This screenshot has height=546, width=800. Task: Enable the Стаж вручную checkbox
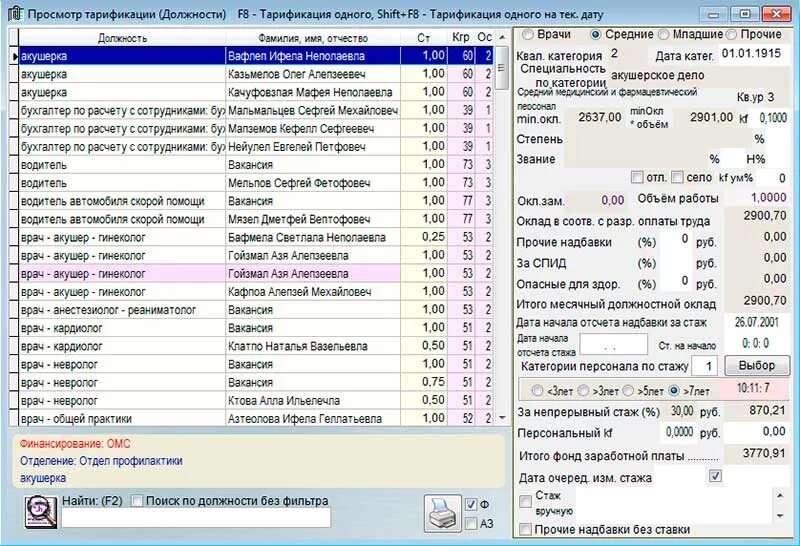(525, 502)
